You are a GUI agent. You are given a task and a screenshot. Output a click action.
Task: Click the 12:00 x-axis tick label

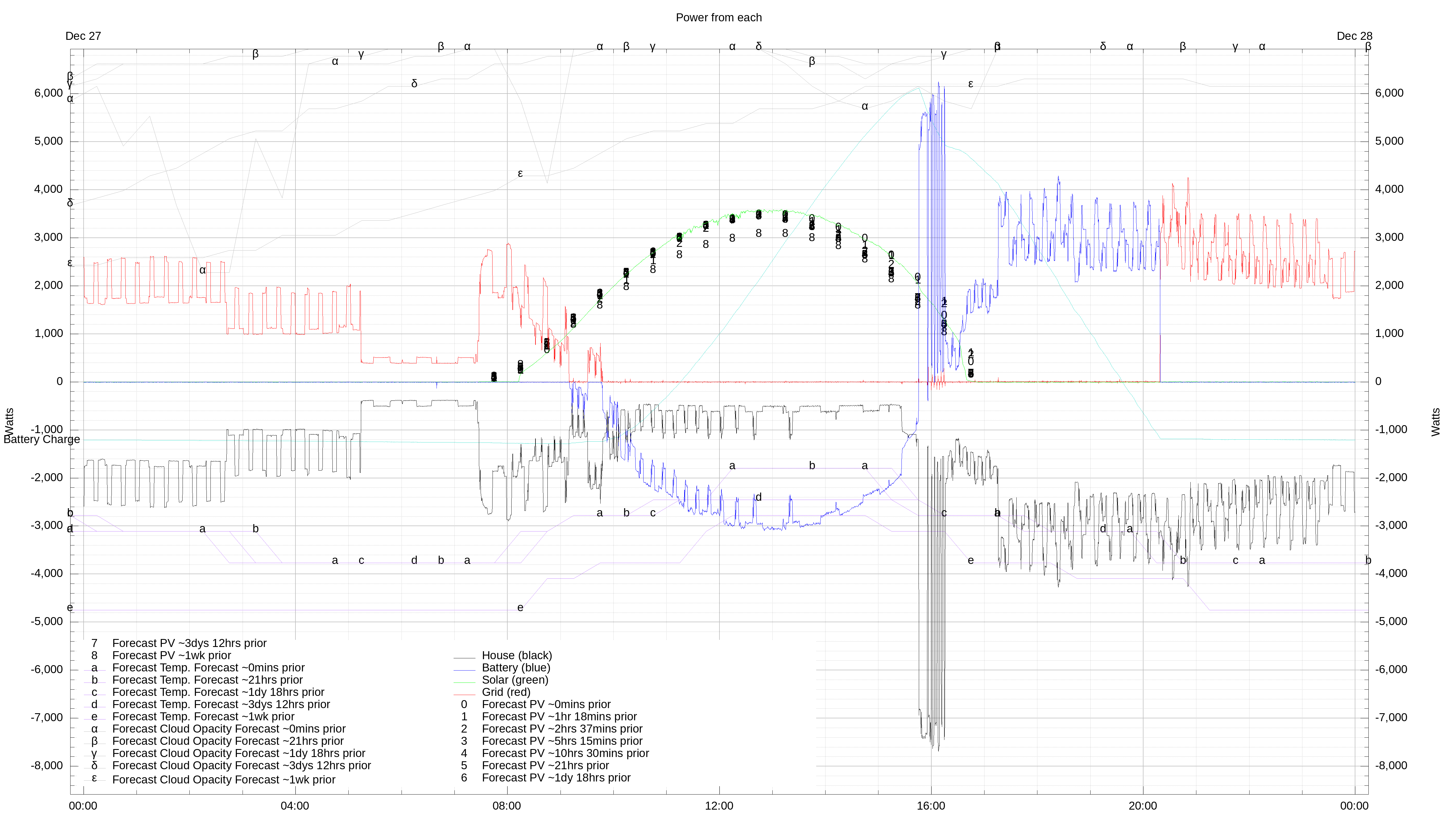(x=719, y=806)
